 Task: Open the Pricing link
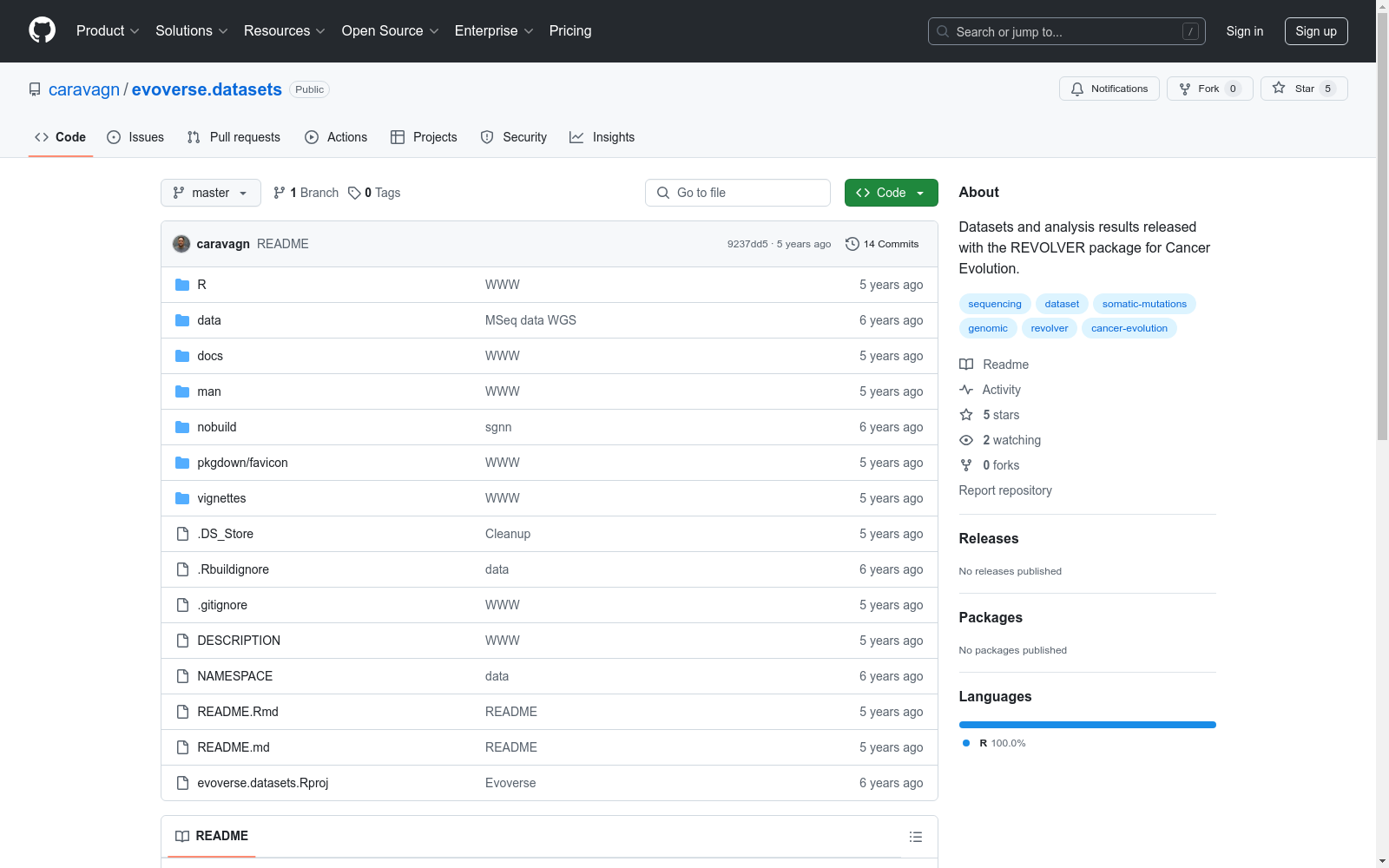coord(570,30)
